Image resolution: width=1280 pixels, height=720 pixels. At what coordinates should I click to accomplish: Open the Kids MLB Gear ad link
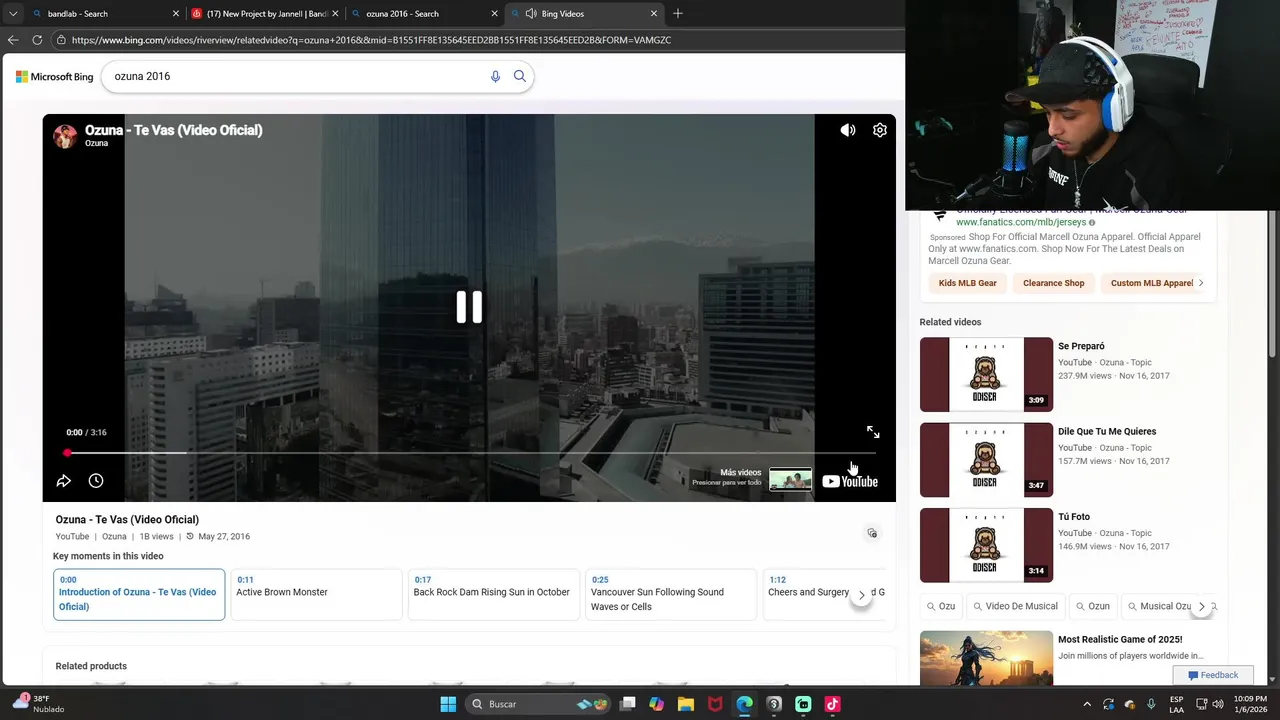click(967, 283)
